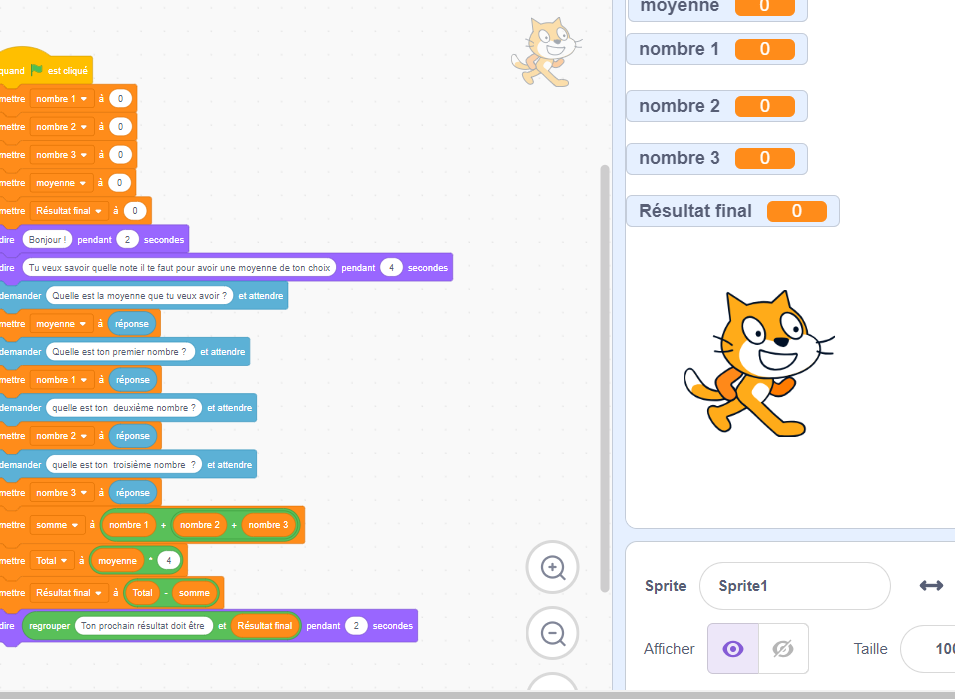Screen dimensions: 955x699
Task: Open the 'somme' variable dropdown
Action: [x=57, y=525]
